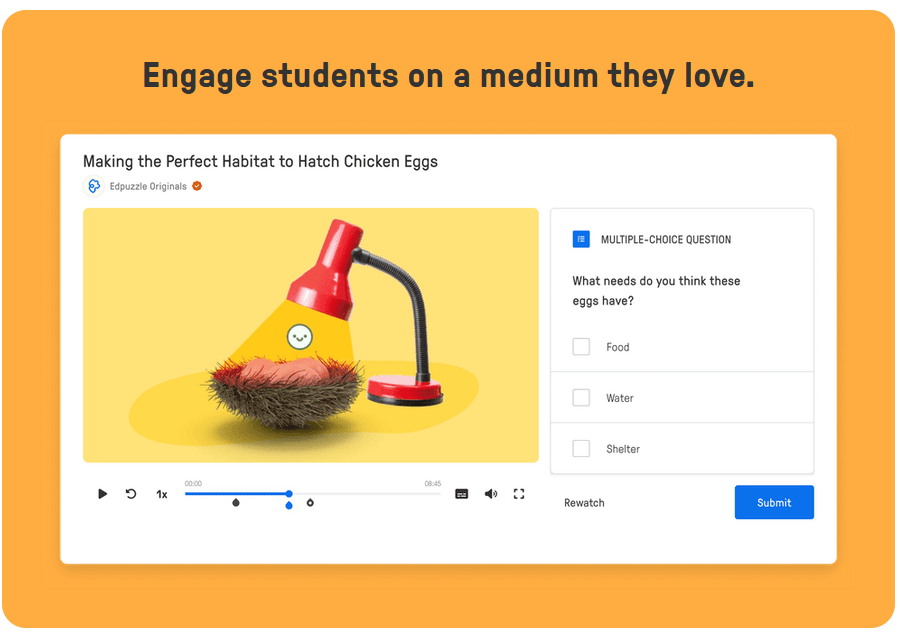Tick the Water checkbox
The width and height of the screenshot is (900, 635).
coord(581,398)
